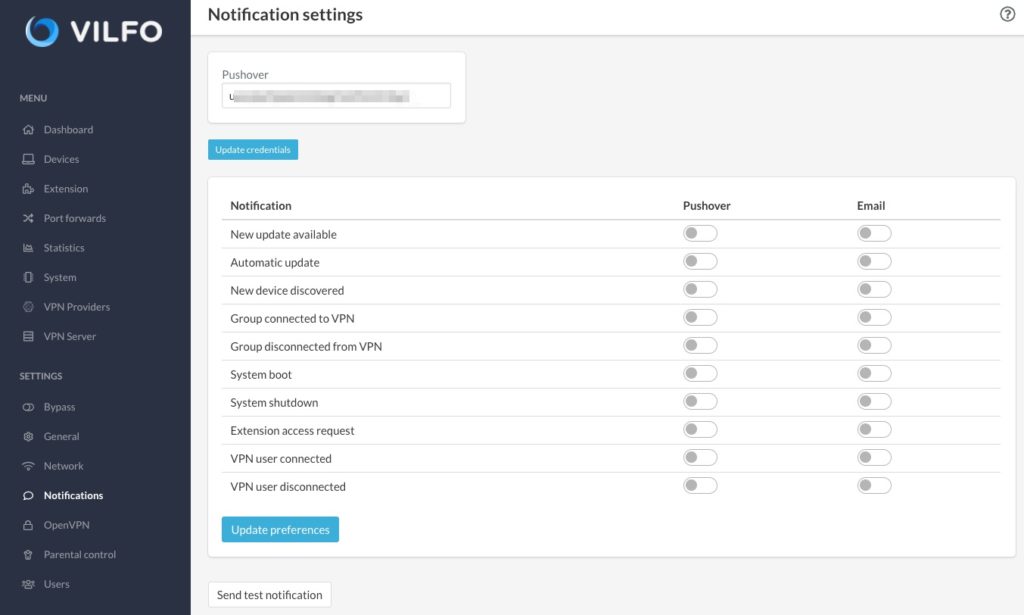This screenshot has width=1024, height=615.
Task: Open the Dashboard menu item
Action: 68,129
